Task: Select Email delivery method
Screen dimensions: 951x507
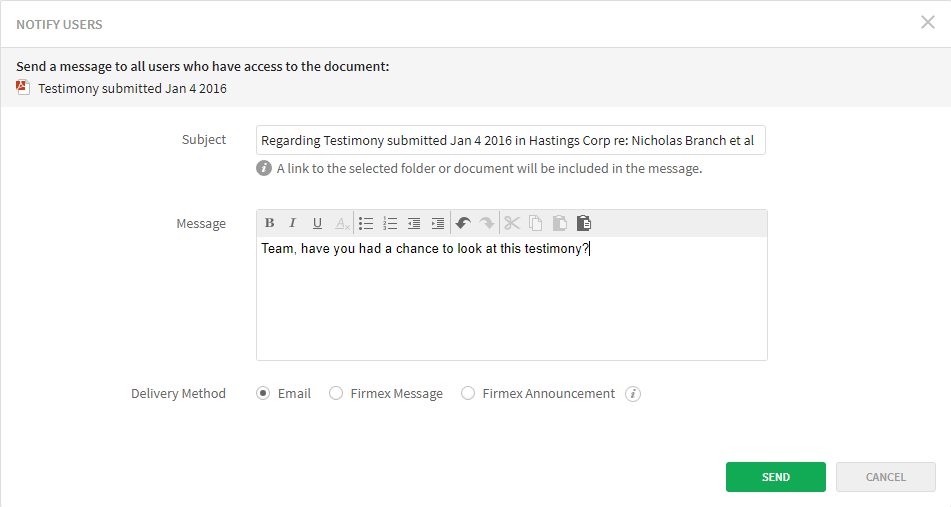Action: click(263, 394)
